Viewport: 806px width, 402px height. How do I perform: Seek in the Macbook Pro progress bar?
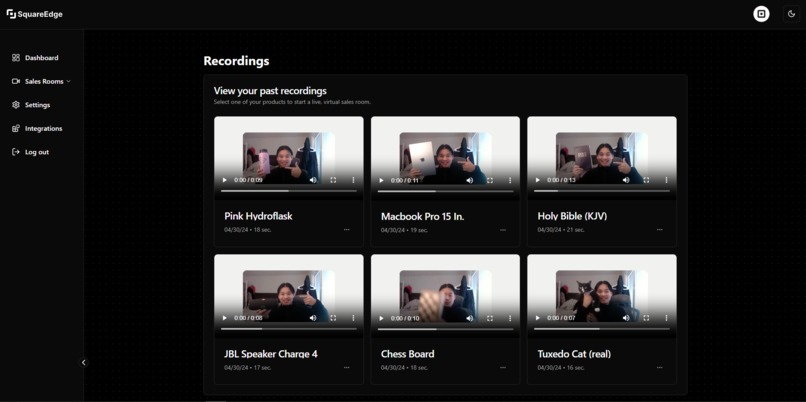tap(445, 191)
